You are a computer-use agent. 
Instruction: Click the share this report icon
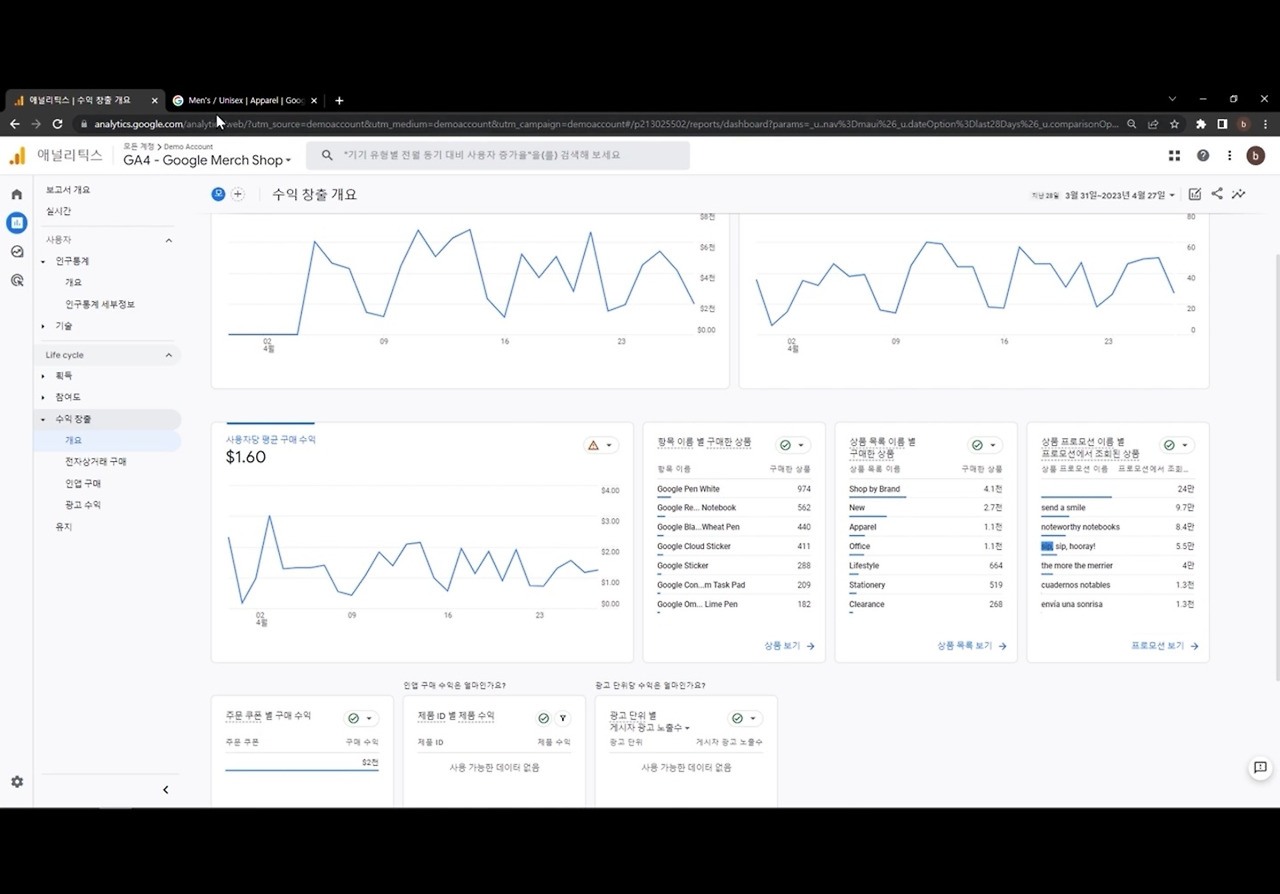tap(1217, 194)
